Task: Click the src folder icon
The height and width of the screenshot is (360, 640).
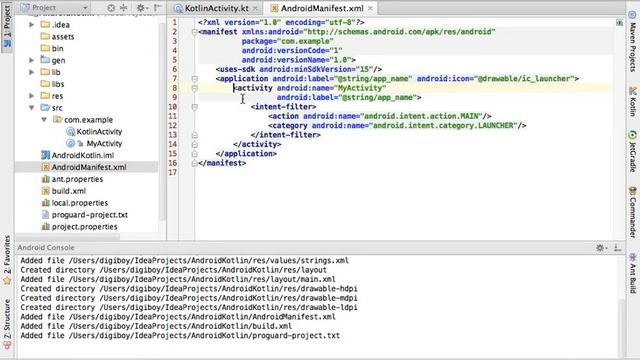Action: coord(45,107)
